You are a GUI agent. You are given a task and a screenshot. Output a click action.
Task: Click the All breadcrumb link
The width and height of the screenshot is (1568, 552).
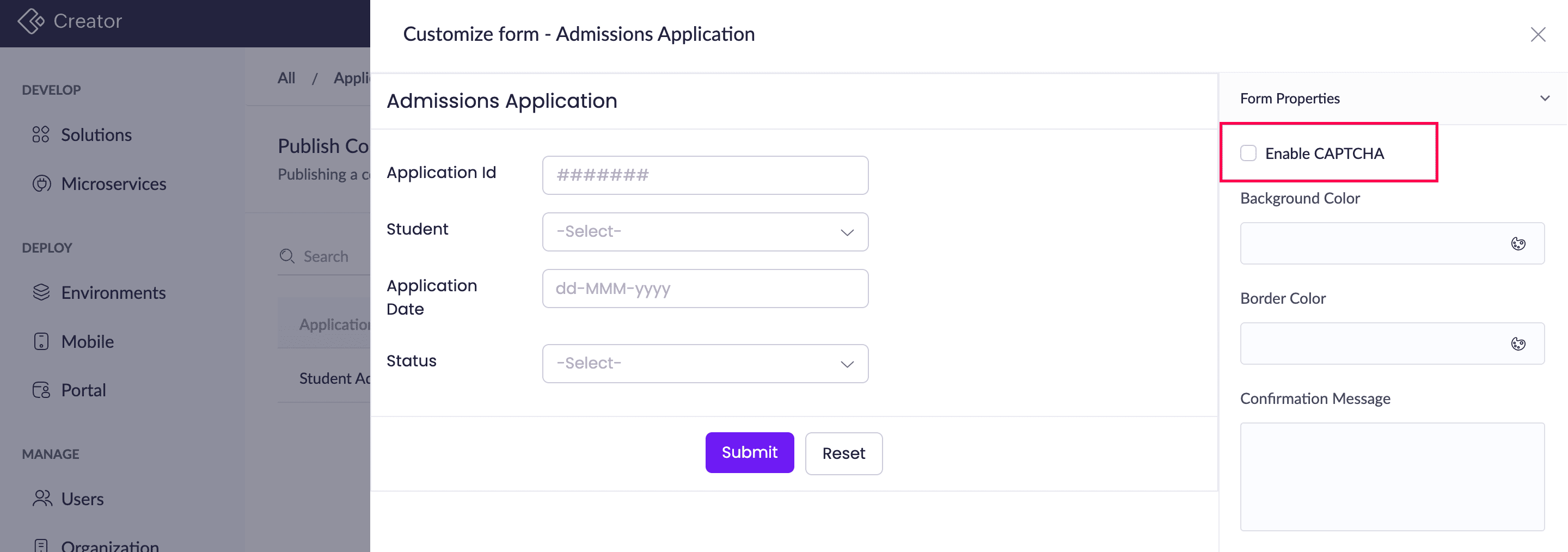[286, 78]
